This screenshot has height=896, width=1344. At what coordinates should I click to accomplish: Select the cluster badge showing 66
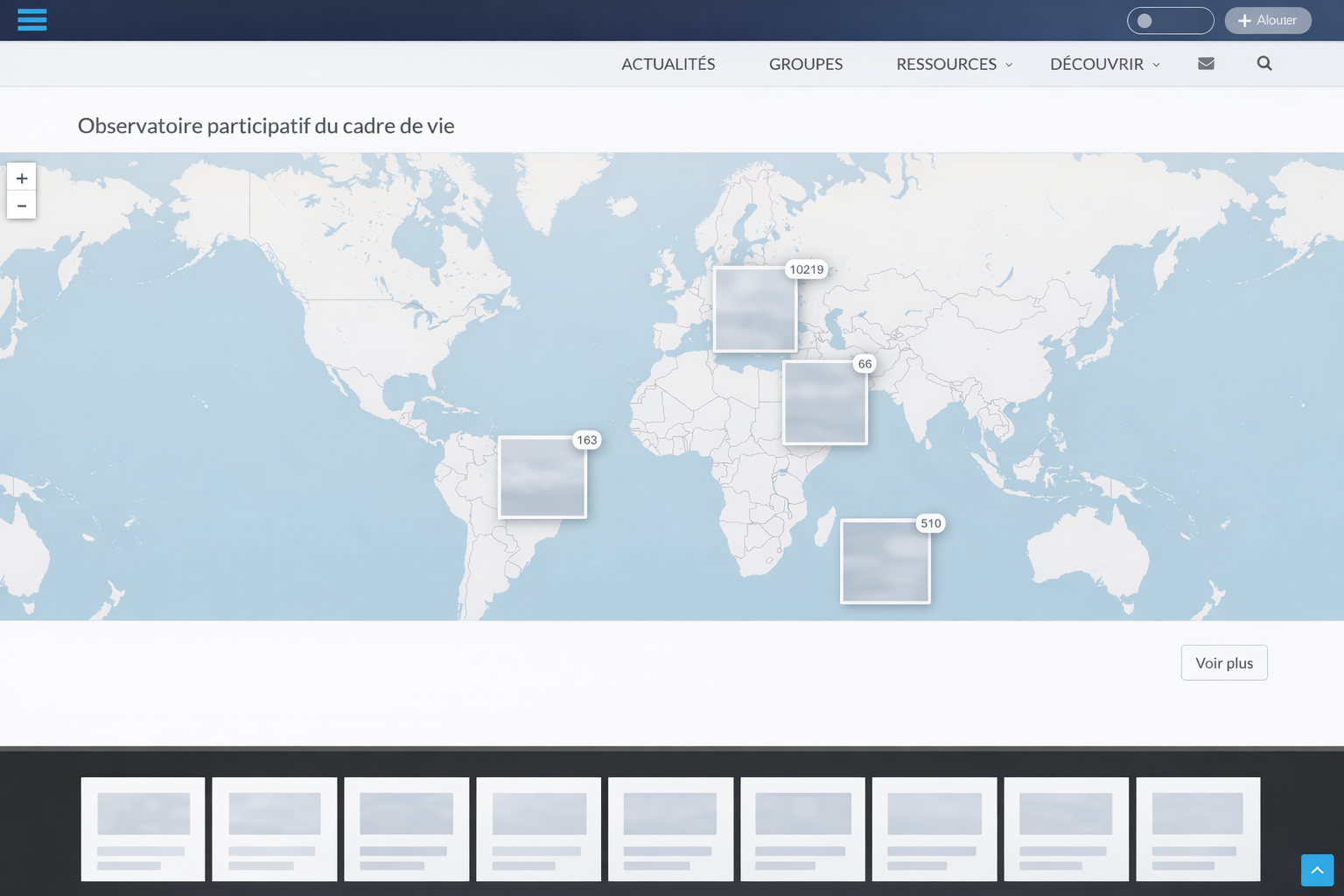825,401
